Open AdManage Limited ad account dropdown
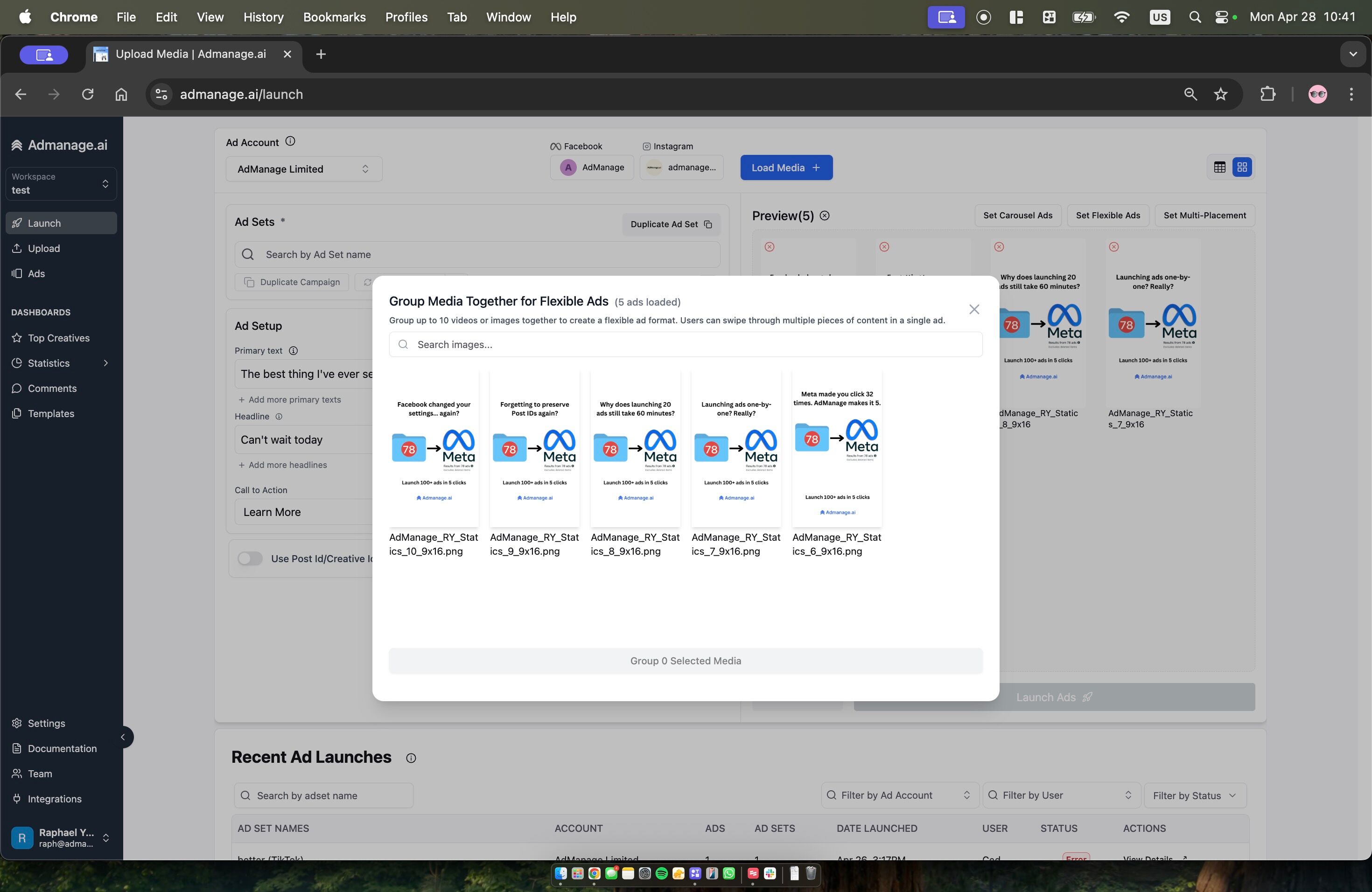 pos(303,169)
